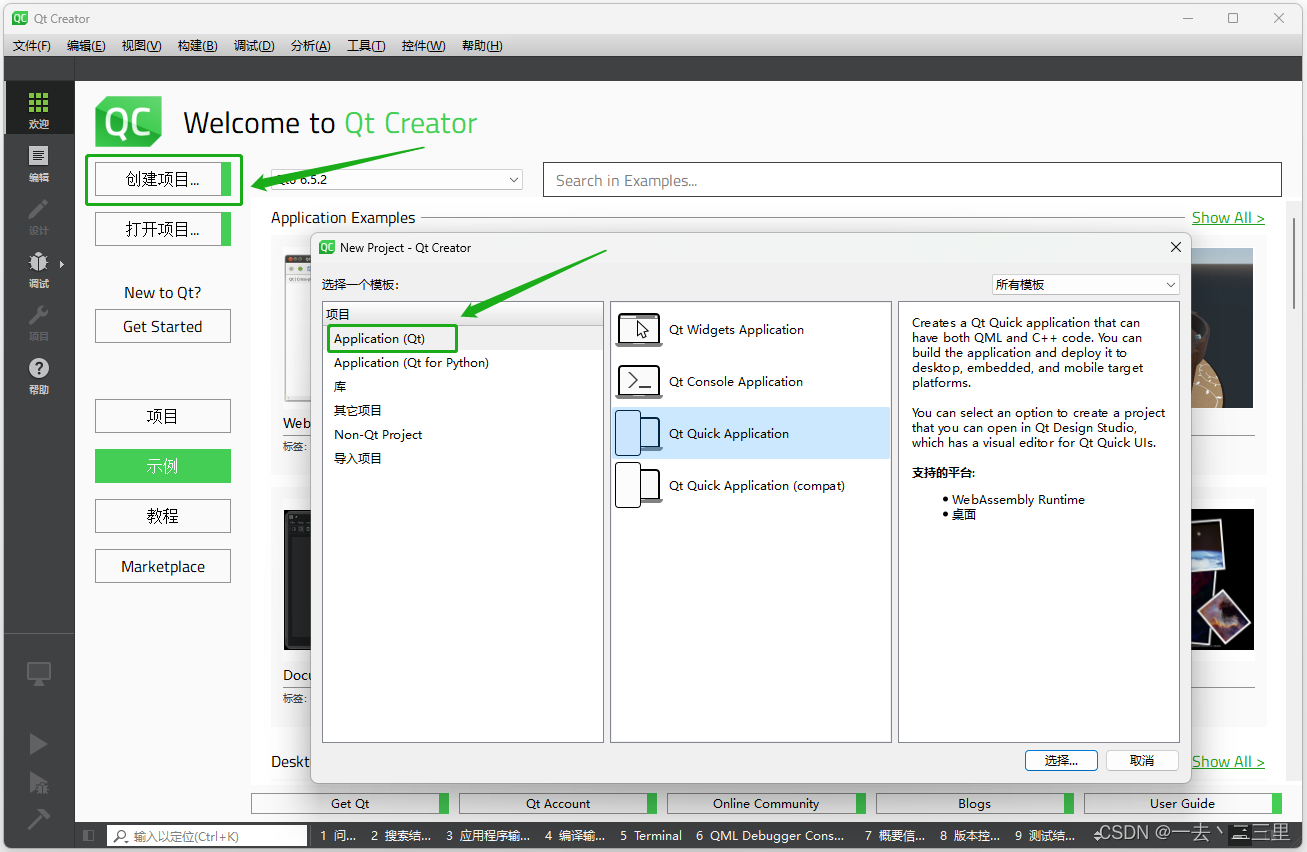The height and width of the screenshot is (852, 1307).
Task: Open the 2 搜索结果 output pane
Action: [x=401, y=835]
